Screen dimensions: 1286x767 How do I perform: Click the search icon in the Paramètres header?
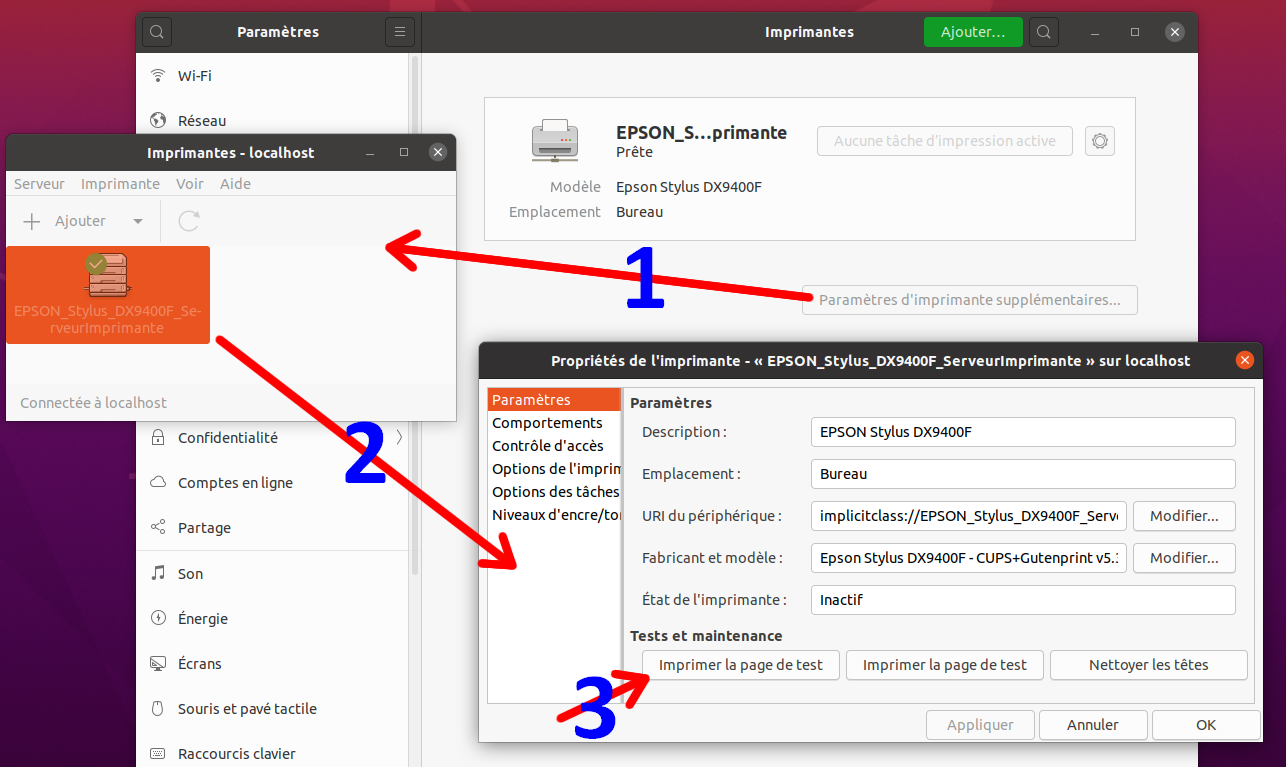(157, 32)
